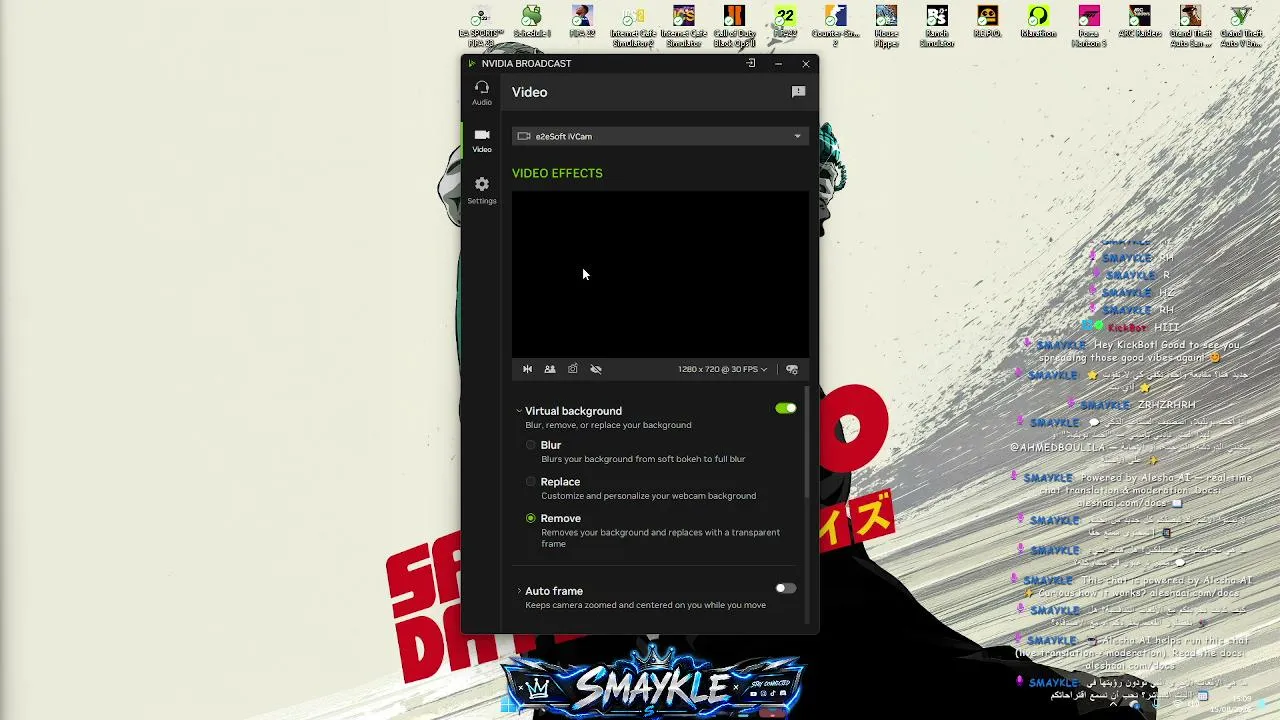Select the Internet Cafe Simulator 2 shortcut
1280x720 pixels.
point(633,27)
